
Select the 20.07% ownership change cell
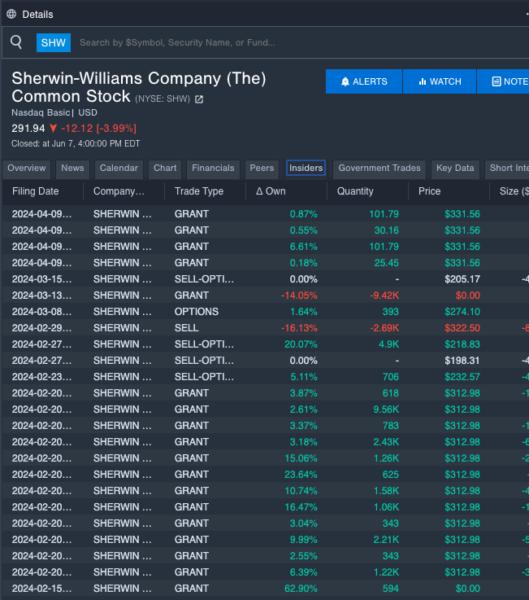(x=300, y=344)
